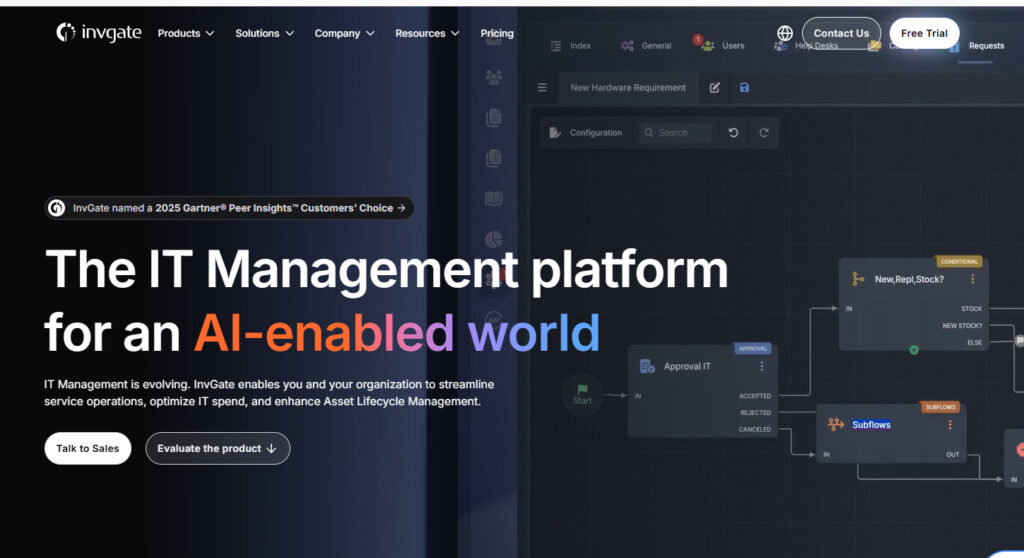
Task: Click the ELSE output label
Action: [x=974, y=342]
